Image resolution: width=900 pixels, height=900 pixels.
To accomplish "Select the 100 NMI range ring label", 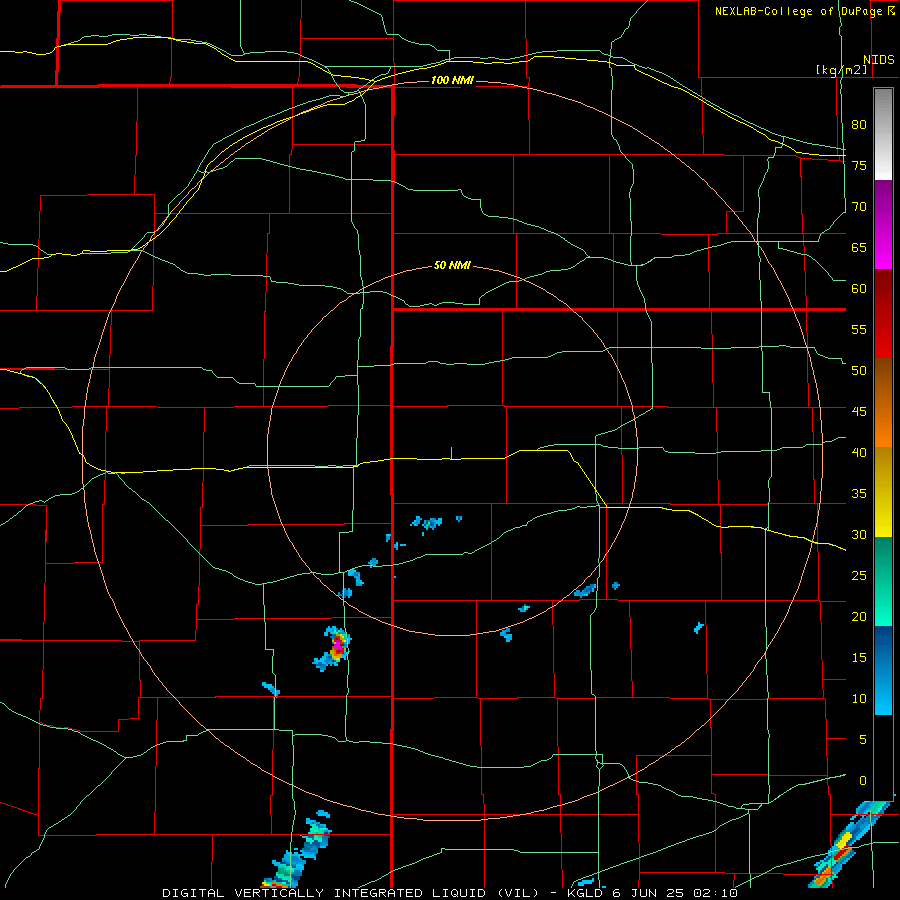I will [x=452, y=80].
